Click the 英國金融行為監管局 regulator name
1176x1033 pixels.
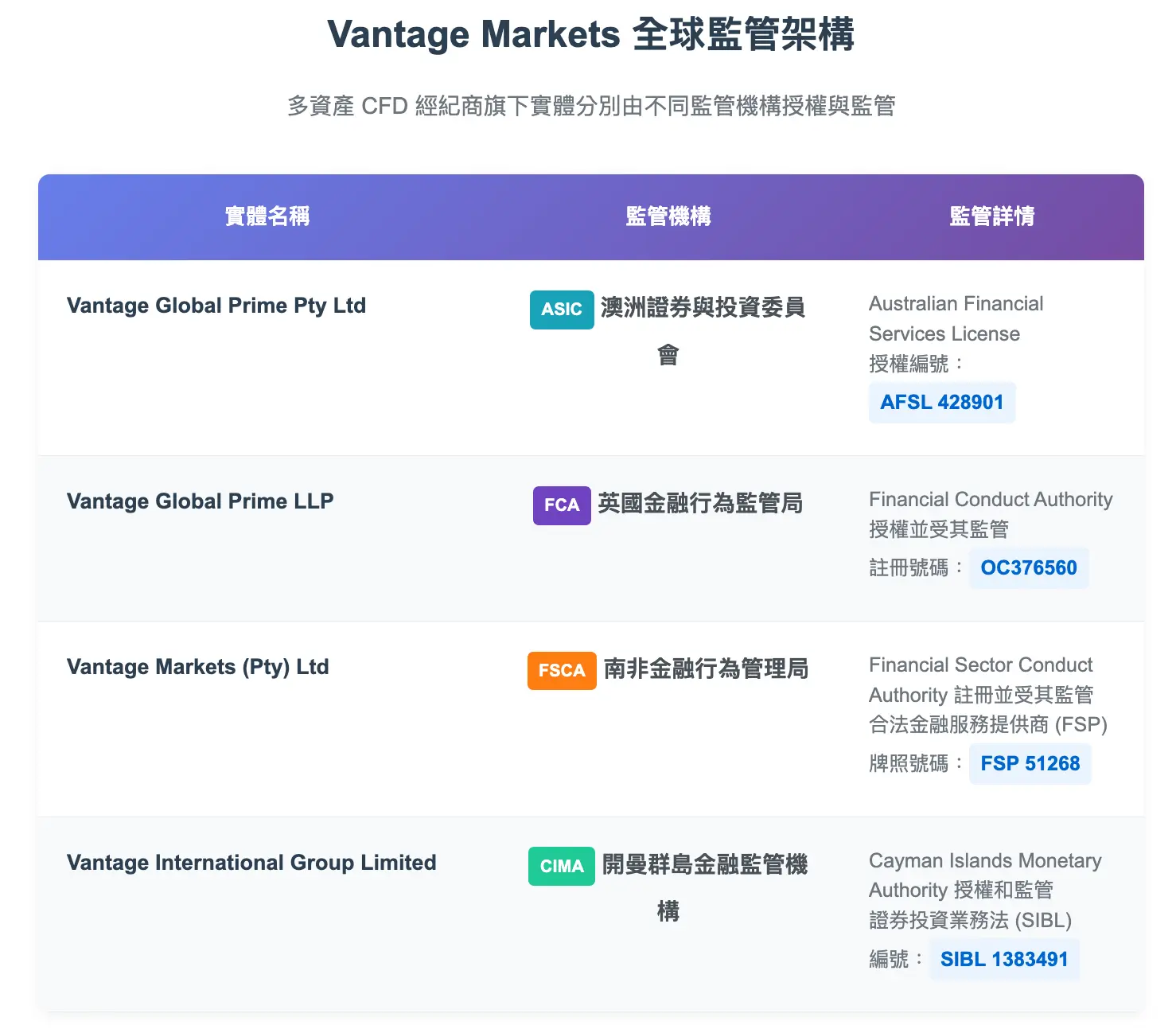(x=700, y=504)
